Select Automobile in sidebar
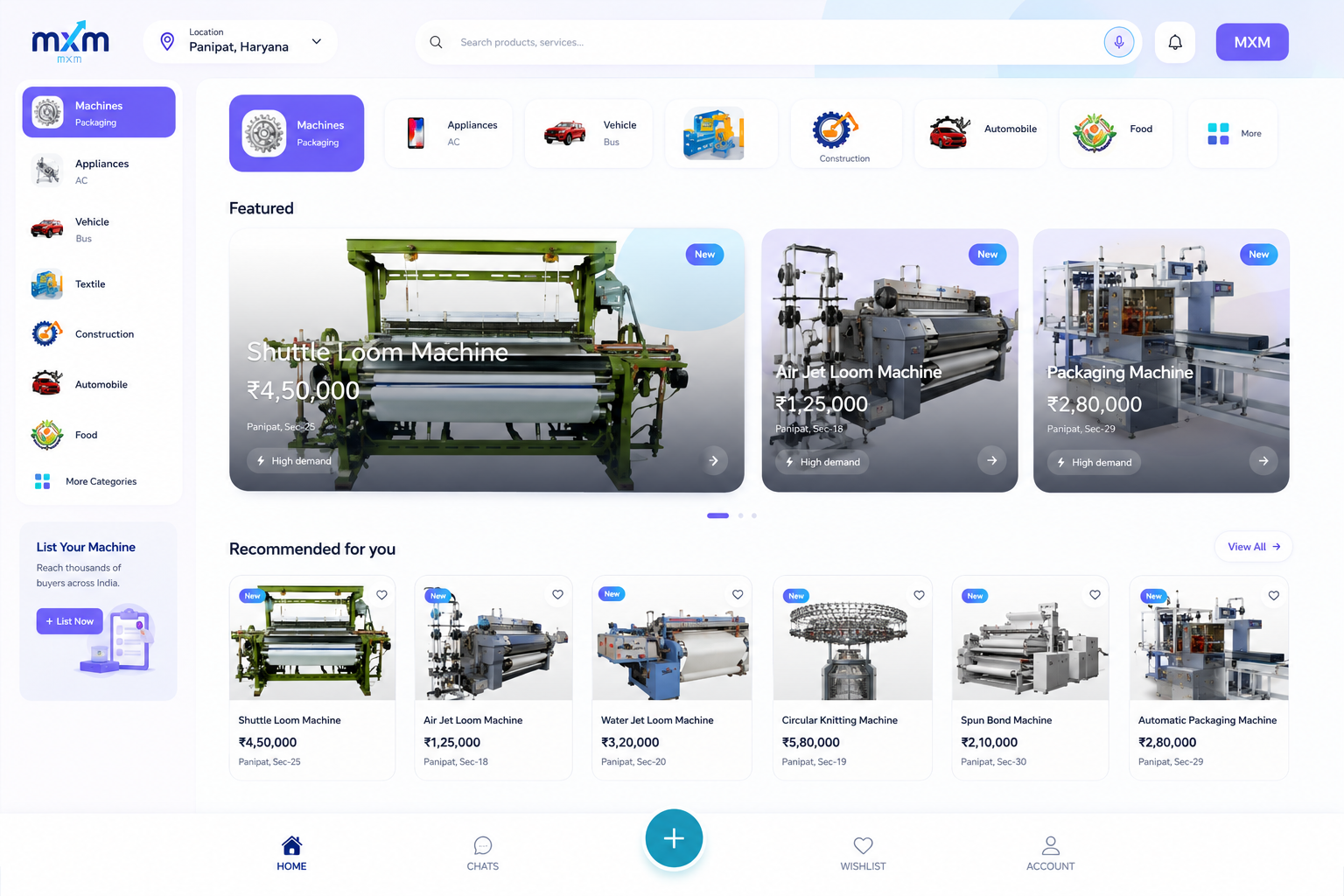This screenshot has width=1344, height=896. click(99, 384)
